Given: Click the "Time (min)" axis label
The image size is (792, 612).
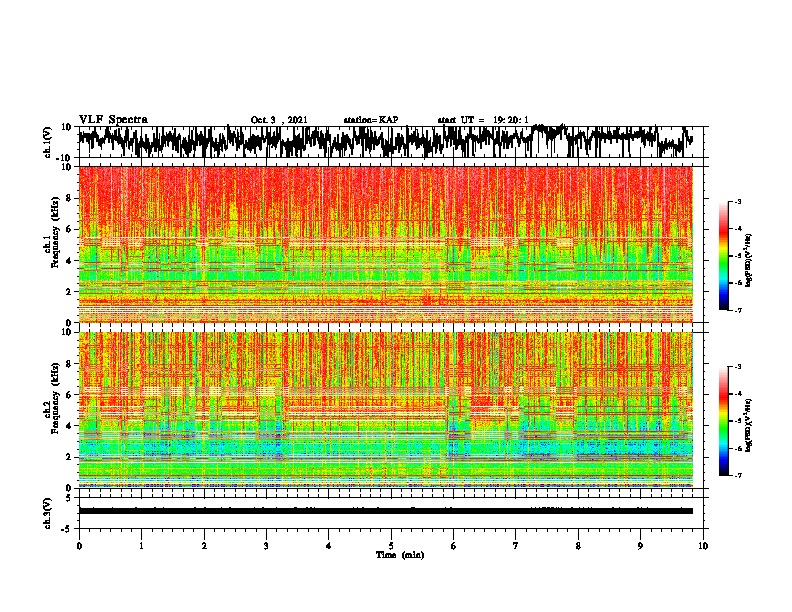Looking at the screenshot, I should click(400, 555).
